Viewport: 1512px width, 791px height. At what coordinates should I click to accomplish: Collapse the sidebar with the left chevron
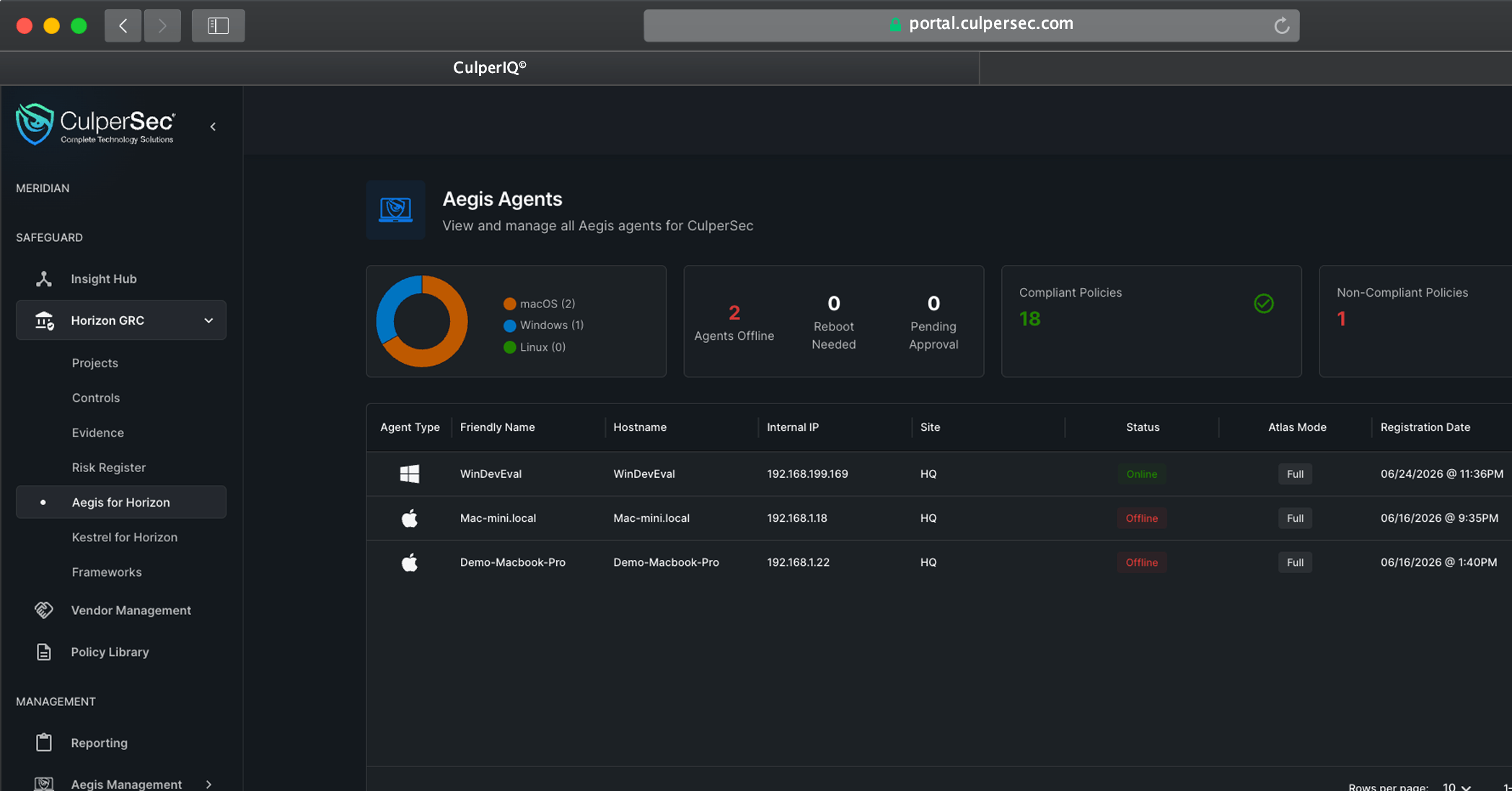[213, 127]
